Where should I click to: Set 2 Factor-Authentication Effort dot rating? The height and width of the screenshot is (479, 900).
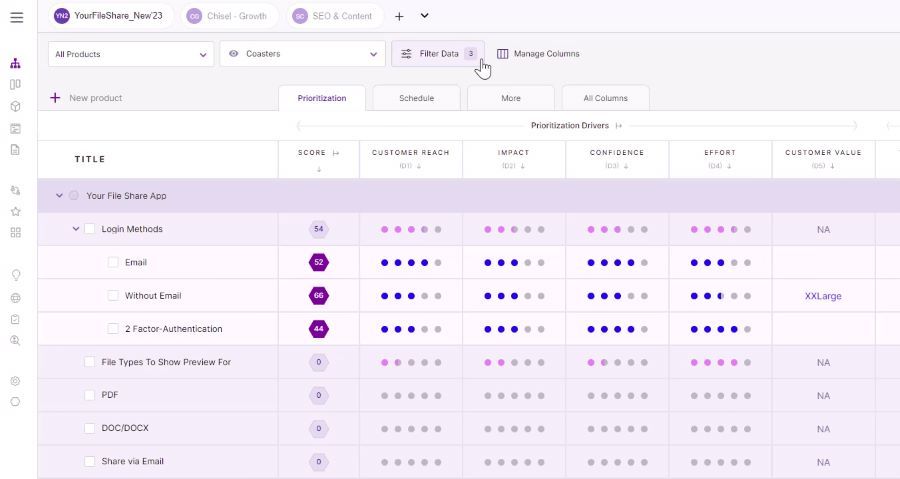[x=720, y=329]
